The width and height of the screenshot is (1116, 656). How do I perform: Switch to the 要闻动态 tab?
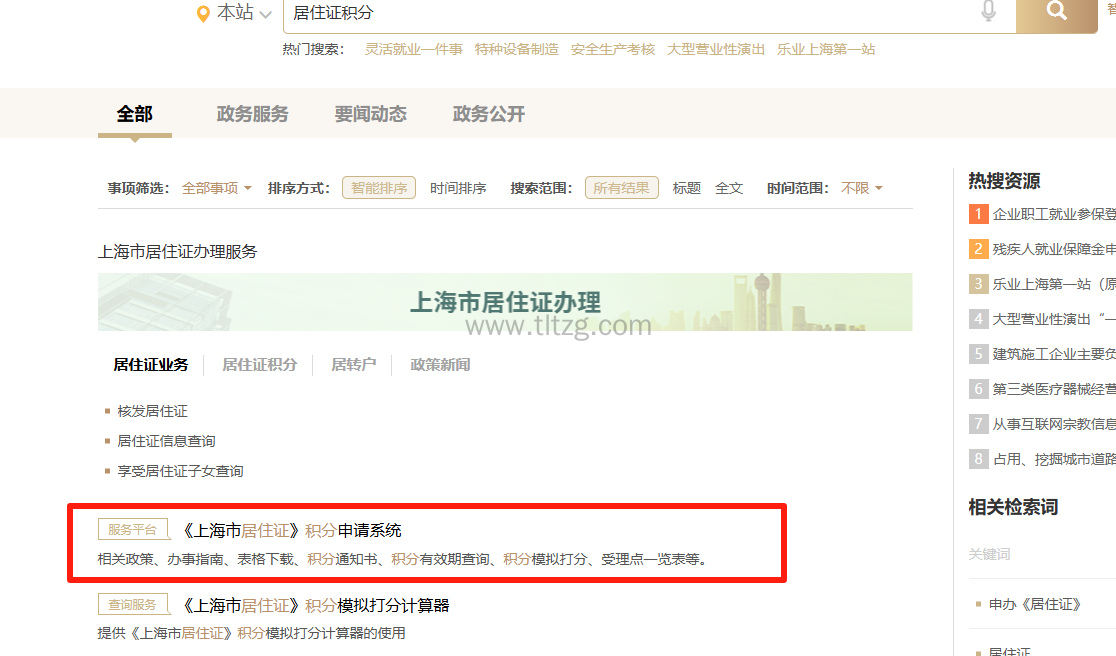tap(370, 114)
